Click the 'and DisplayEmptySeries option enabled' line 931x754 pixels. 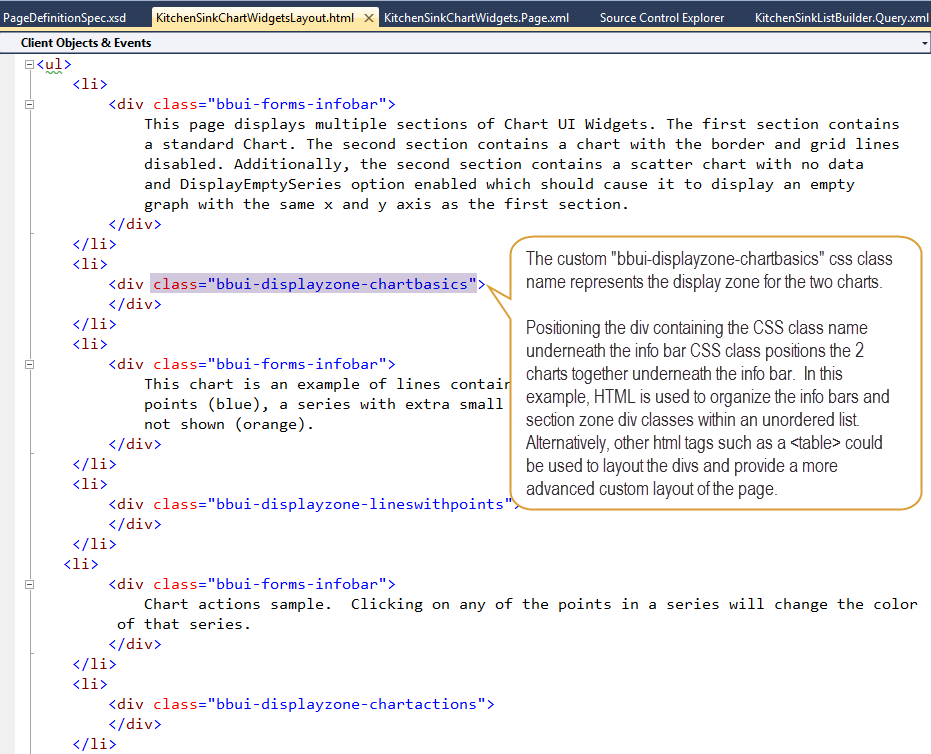(x=499, y=185)
